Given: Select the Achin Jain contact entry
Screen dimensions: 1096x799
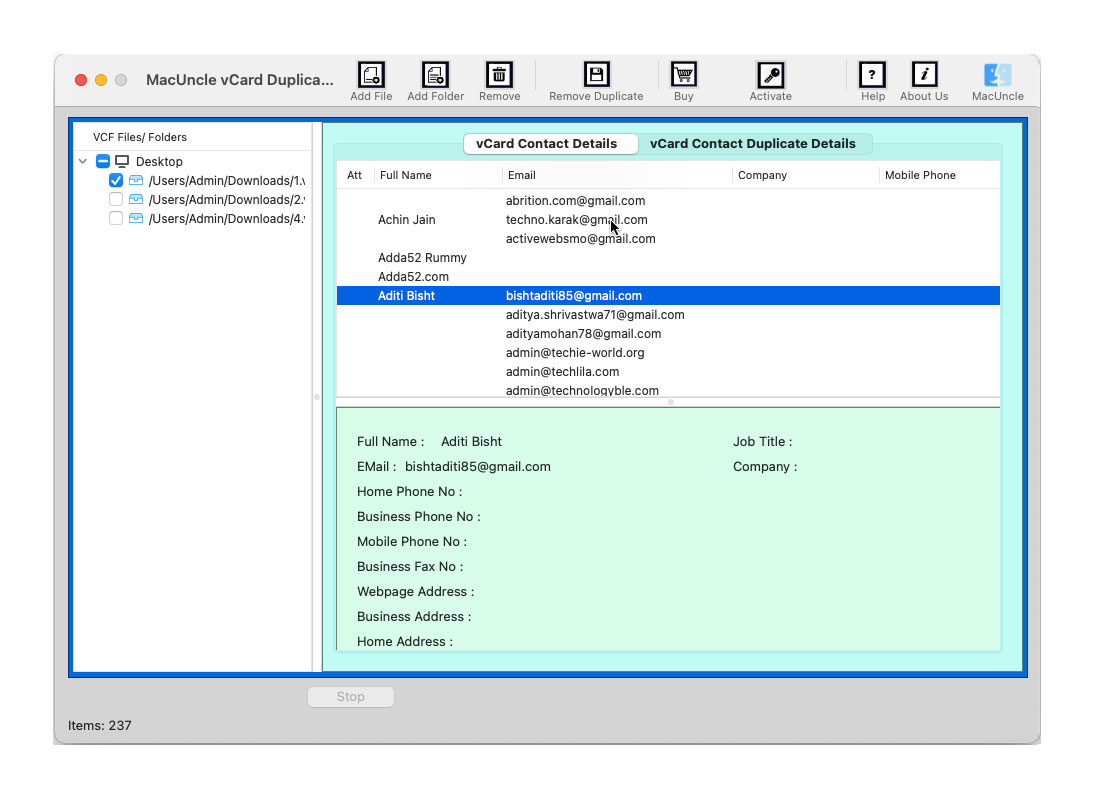Looking at the screenshot, I should (406, 219).
